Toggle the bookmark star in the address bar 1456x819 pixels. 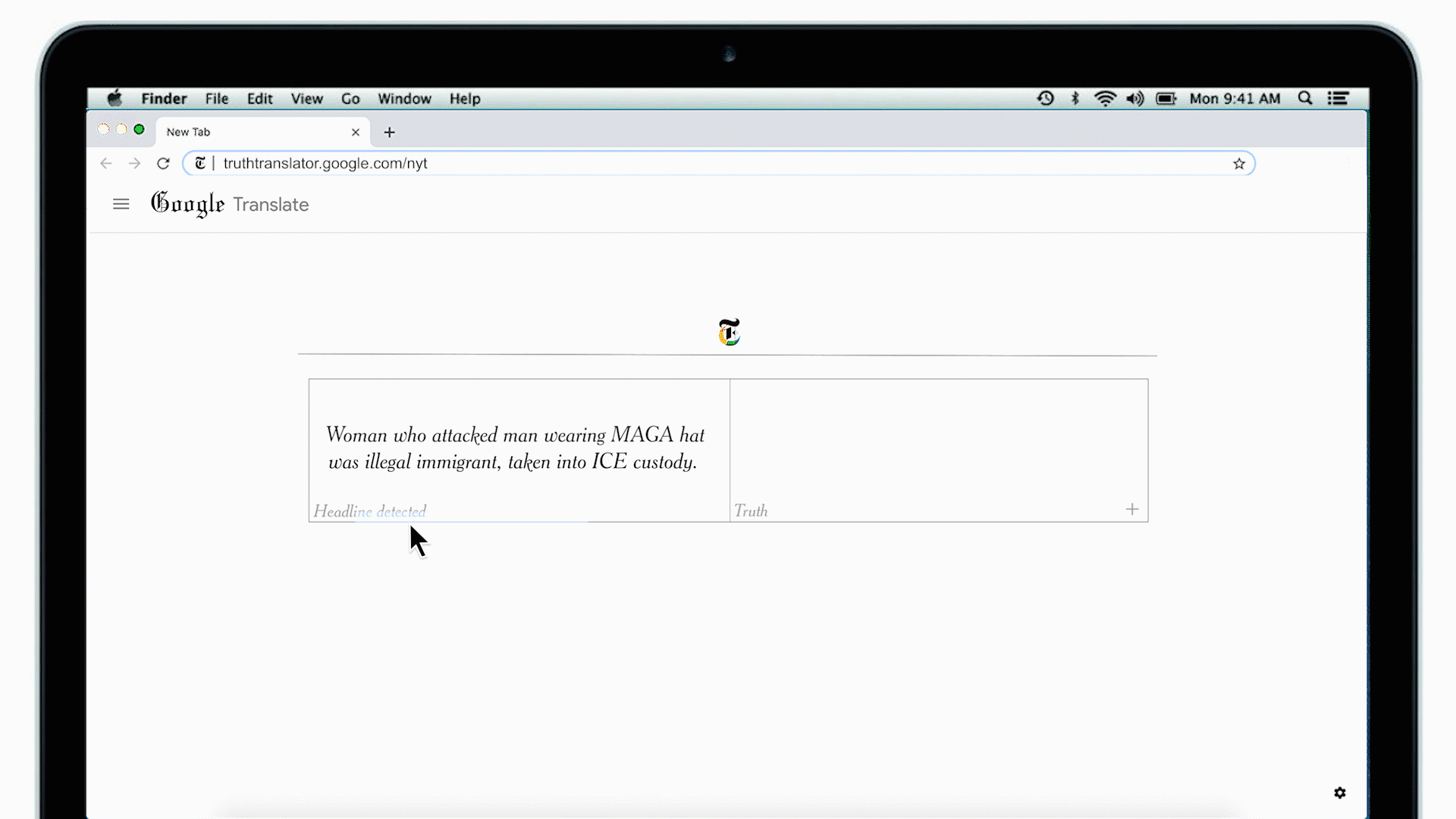1239,163
